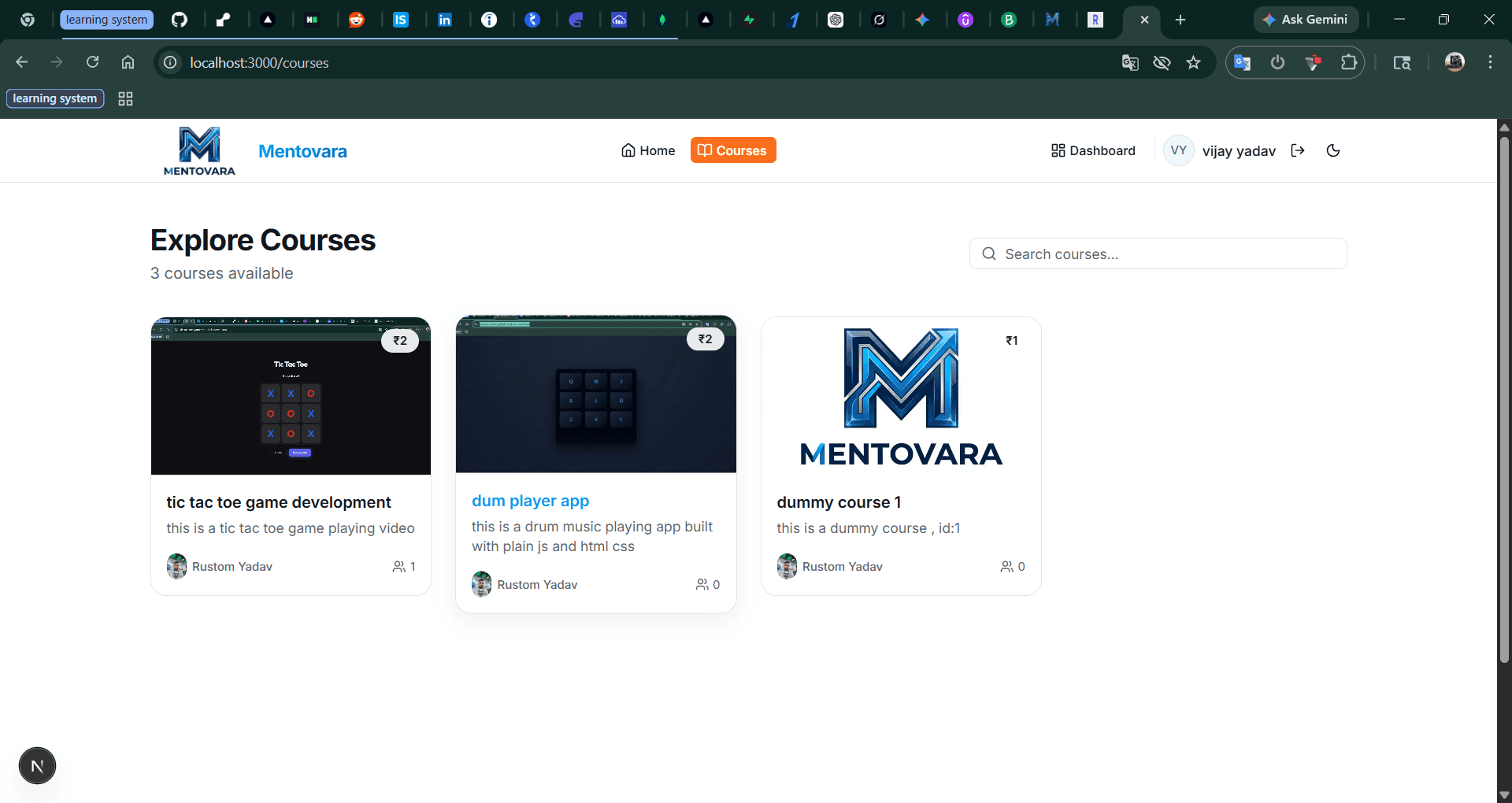Open the drum player app thumbnail
Image resolution: width=1512 pixels, height=803 pixels.
tap(596, 394)
